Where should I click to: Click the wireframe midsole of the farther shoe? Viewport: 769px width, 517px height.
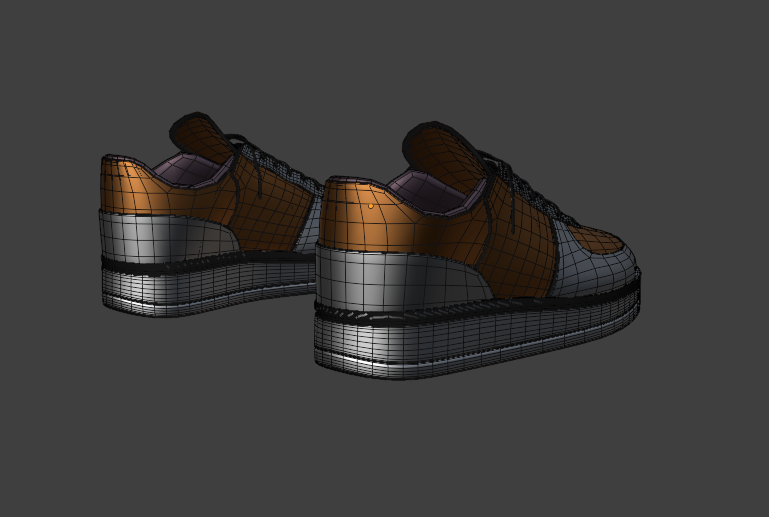[200, 288]
